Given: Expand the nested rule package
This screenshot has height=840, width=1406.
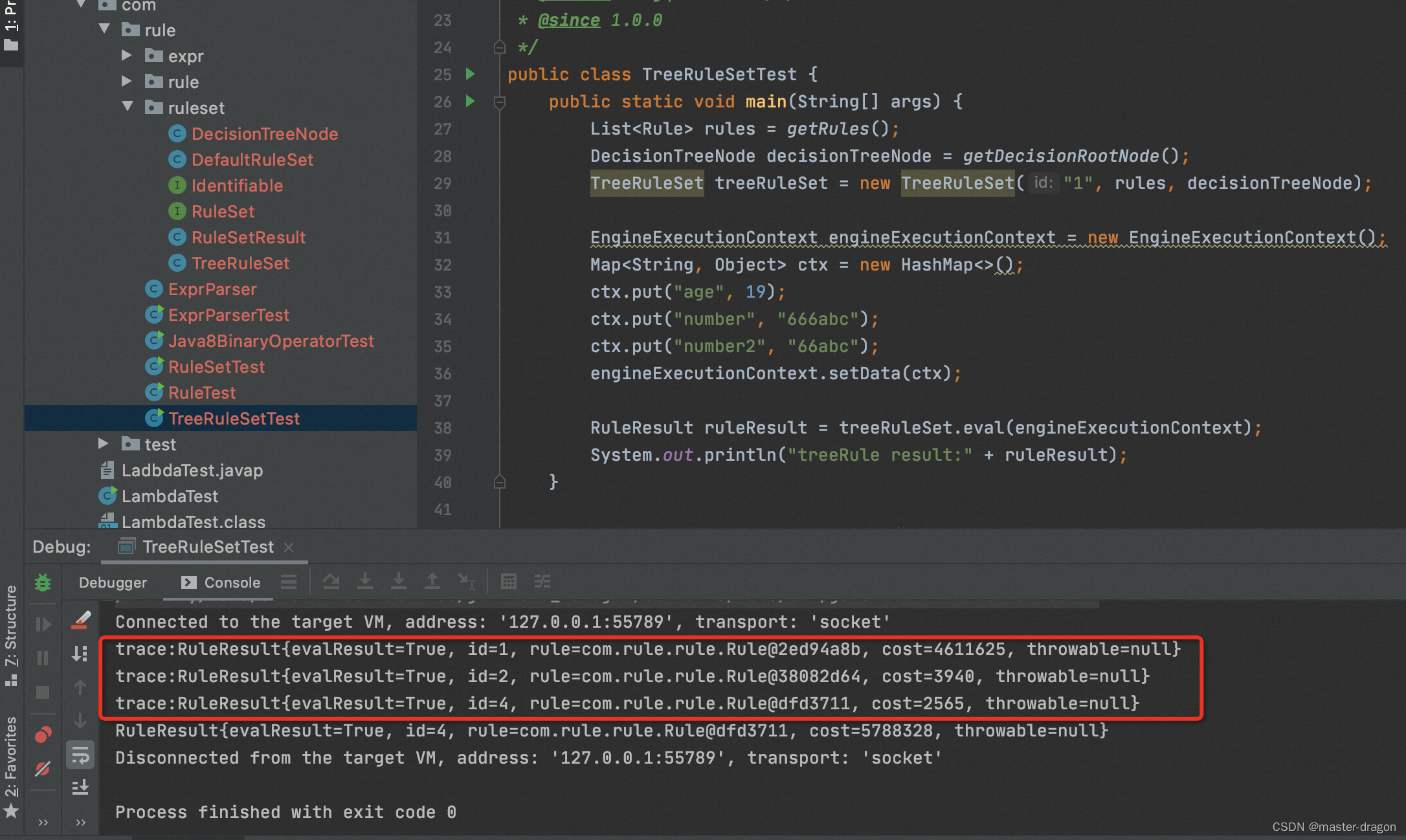Looking at the screenshot, I should [127, 81].
